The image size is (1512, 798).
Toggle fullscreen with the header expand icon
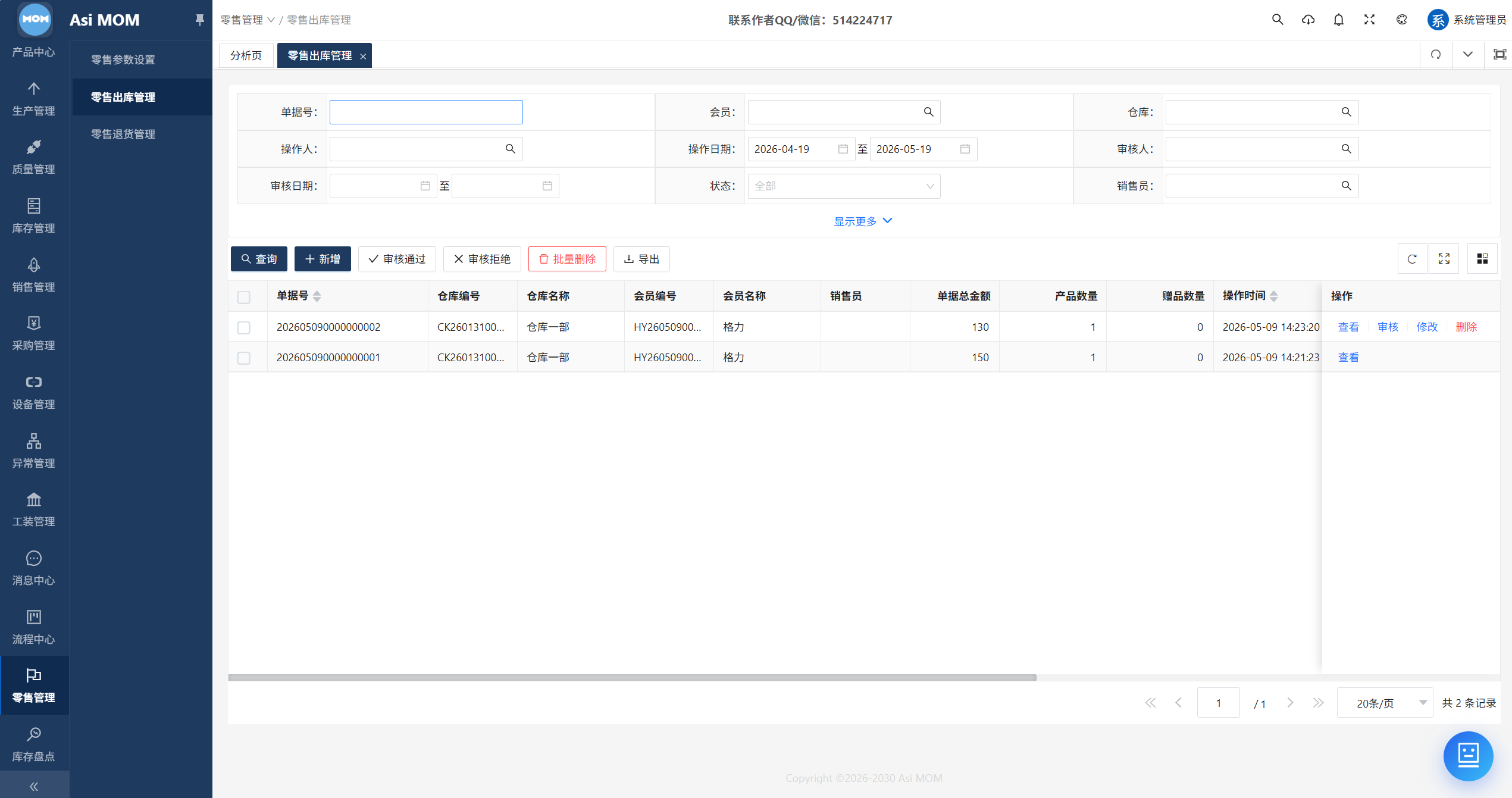(1369, 20)
